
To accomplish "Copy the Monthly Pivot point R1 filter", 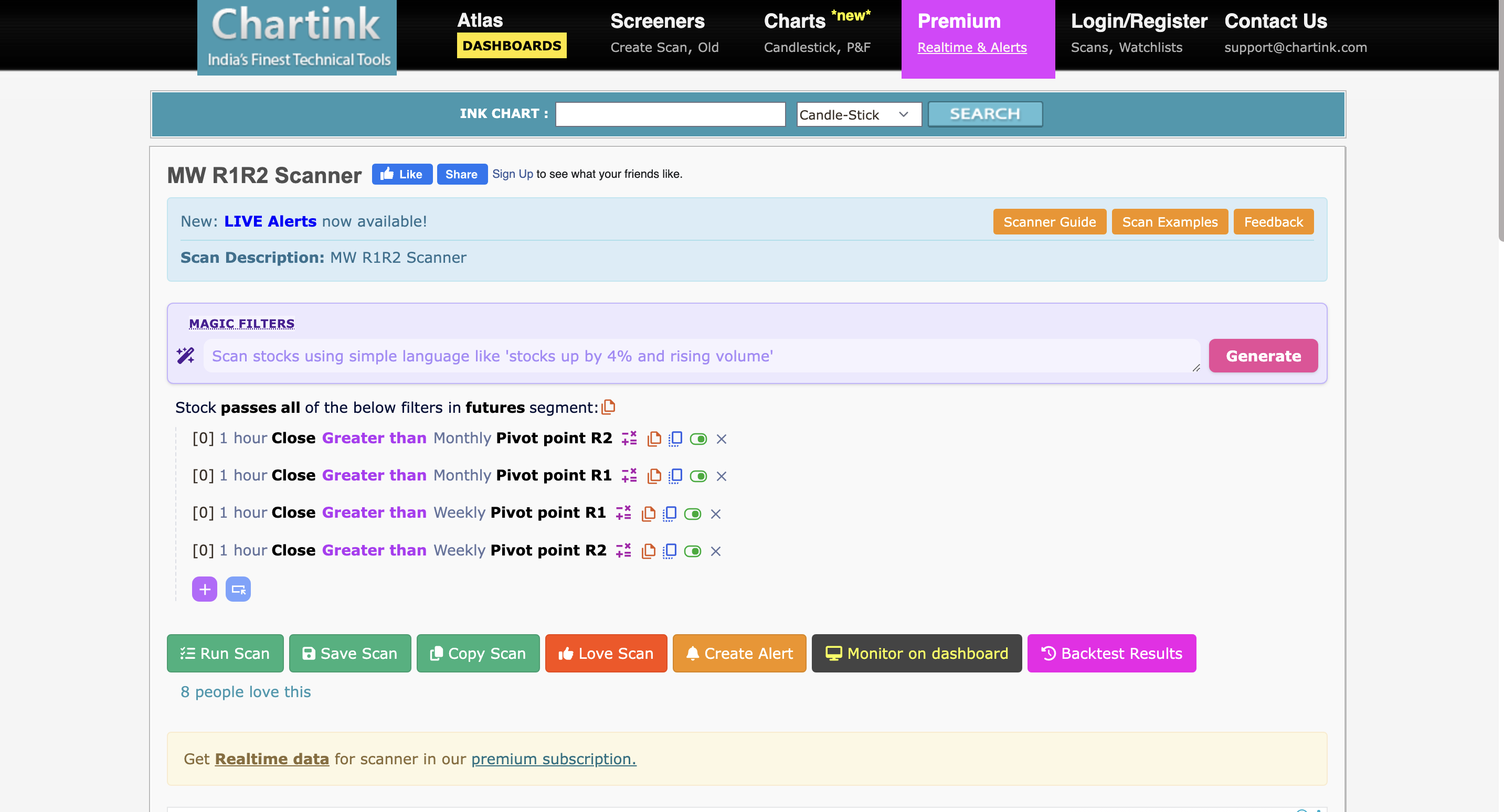I will click(x=654, y=476).
